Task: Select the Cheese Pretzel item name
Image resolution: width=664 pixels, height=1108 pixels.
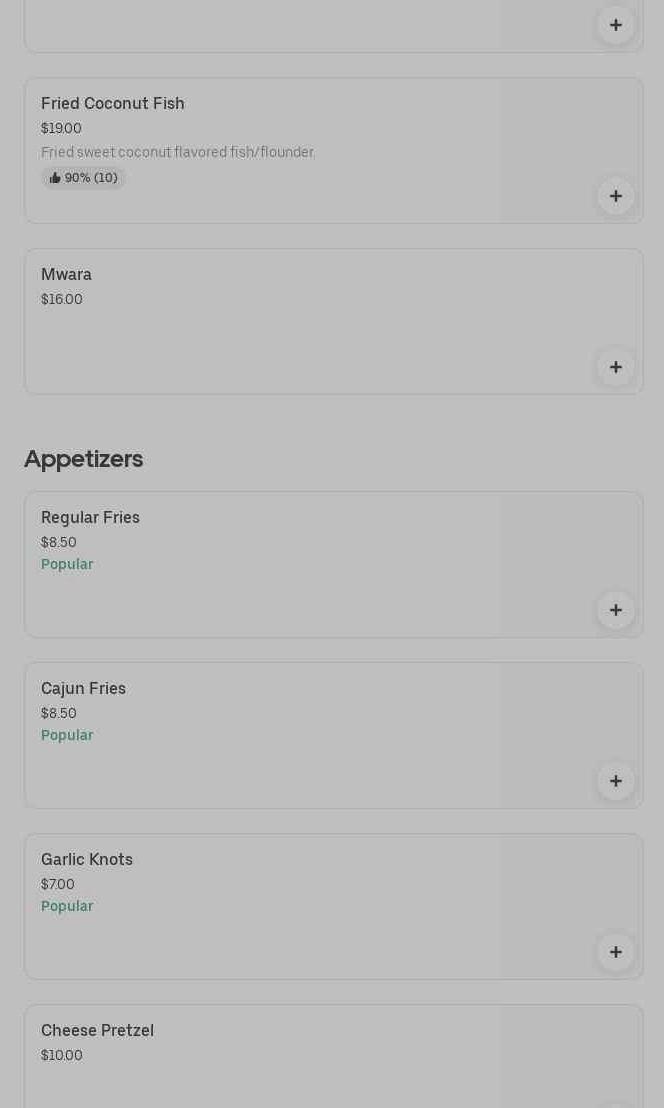Action: click(97, 1030)
